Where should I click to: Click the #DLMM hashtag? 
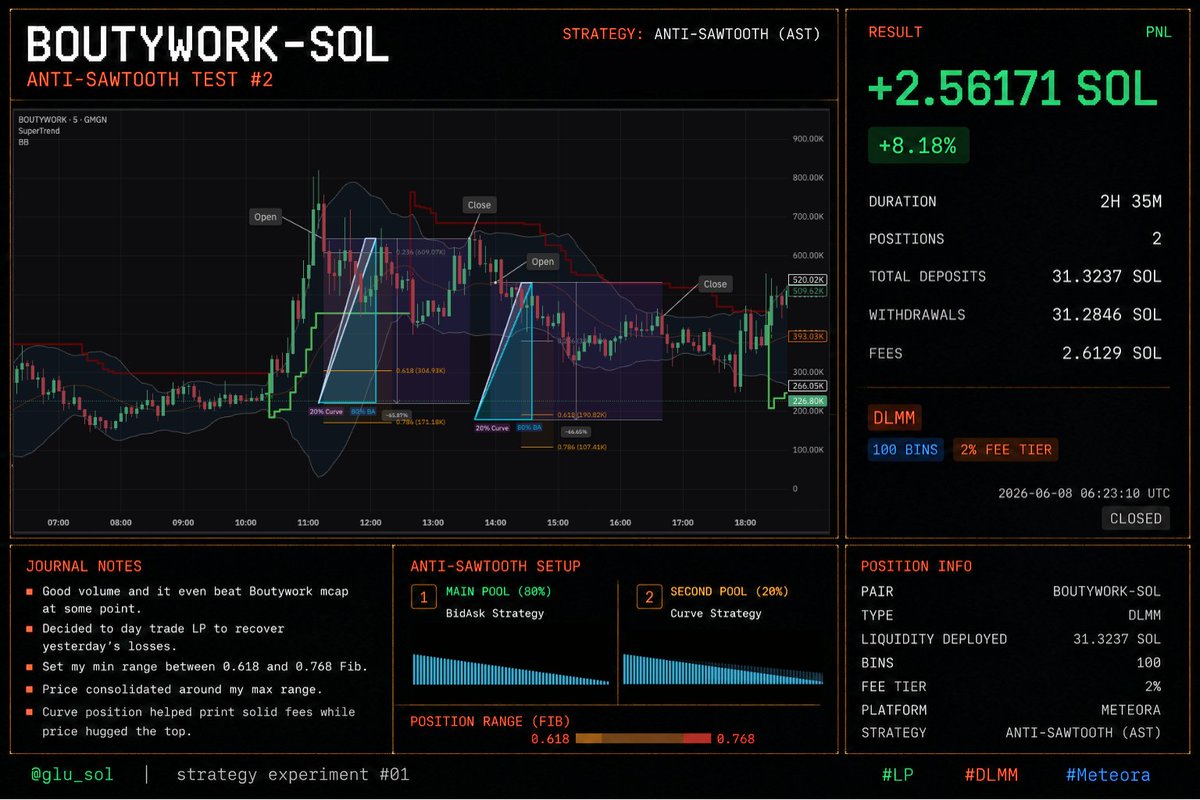[x=989, y=774]
